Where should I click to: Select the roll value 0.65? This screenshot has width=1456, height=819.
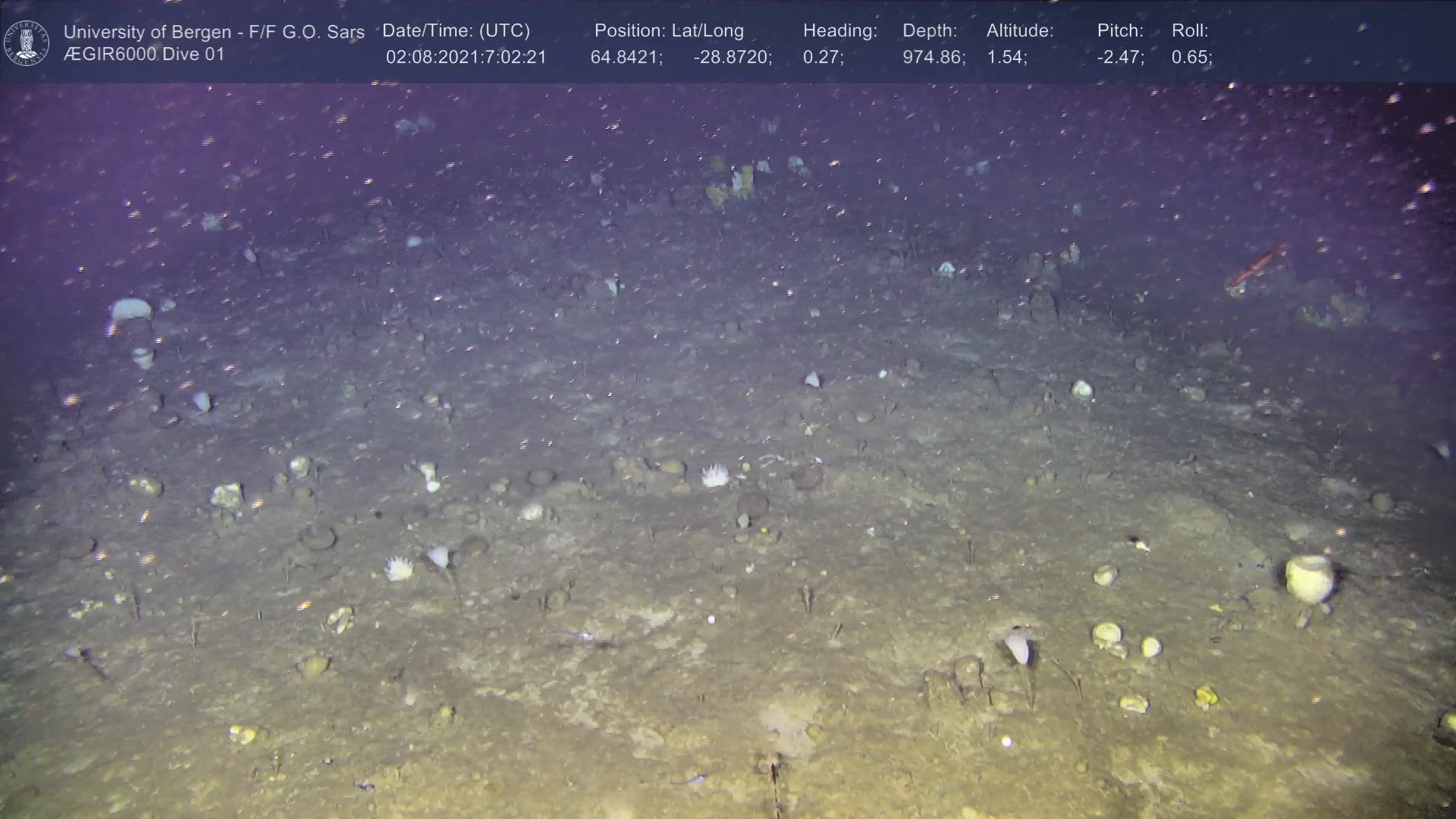[1191, 58]
